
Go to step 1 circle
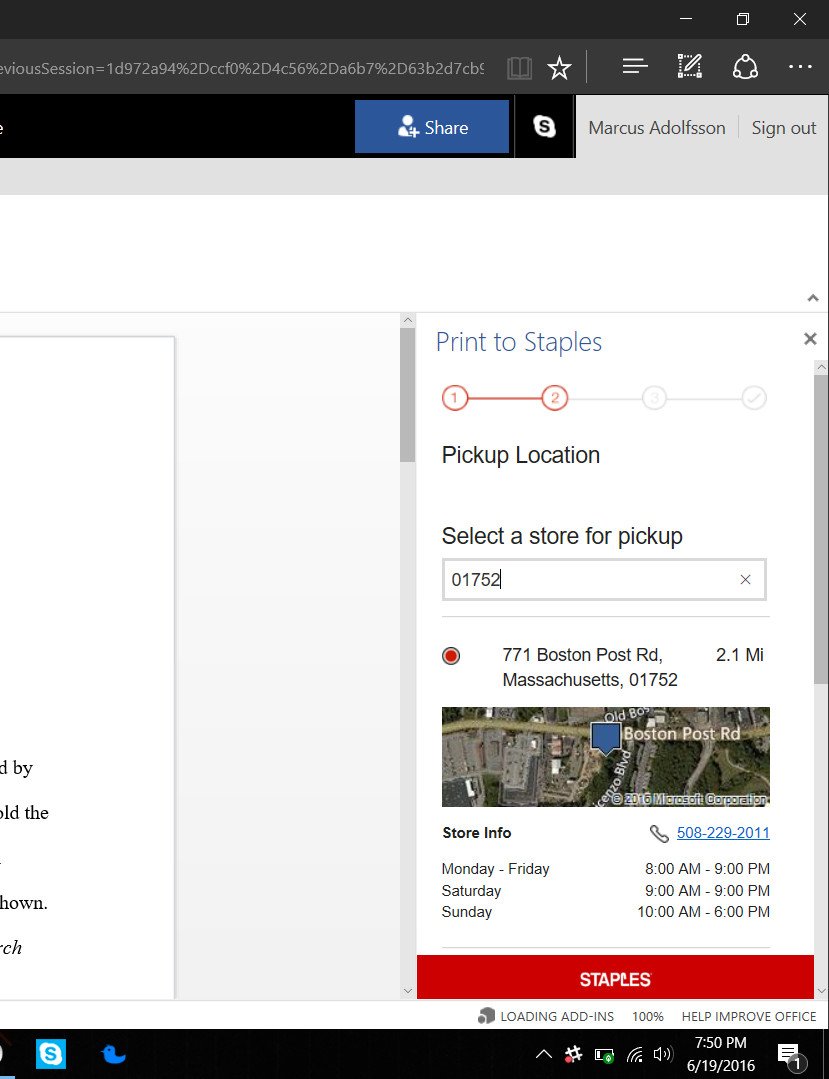[x=455, y=398]
